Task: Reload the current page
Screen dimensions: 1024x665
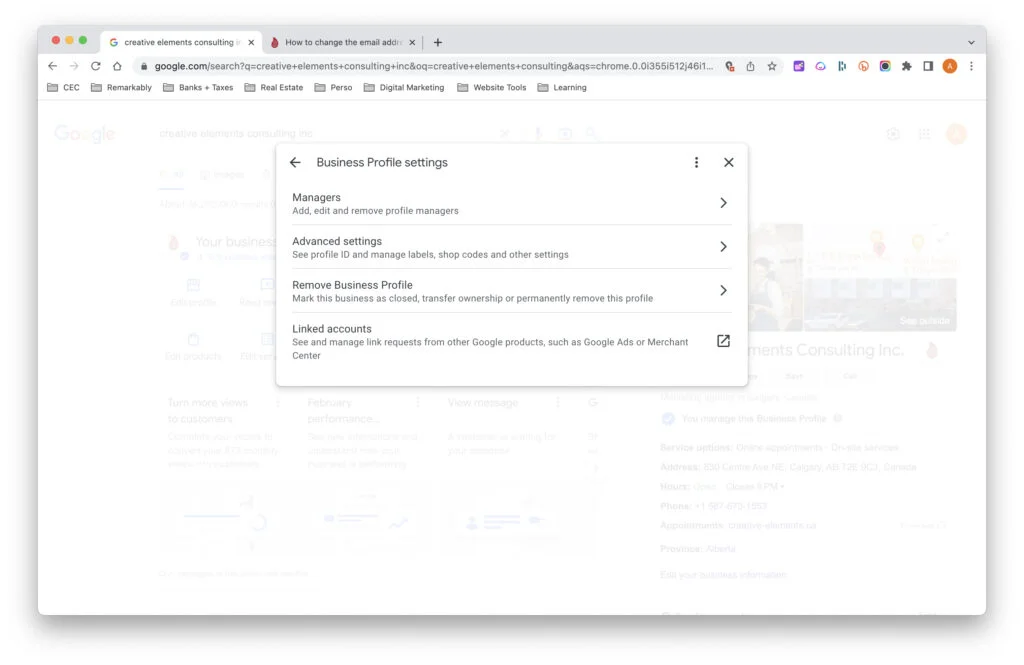Action: (95, 66)
